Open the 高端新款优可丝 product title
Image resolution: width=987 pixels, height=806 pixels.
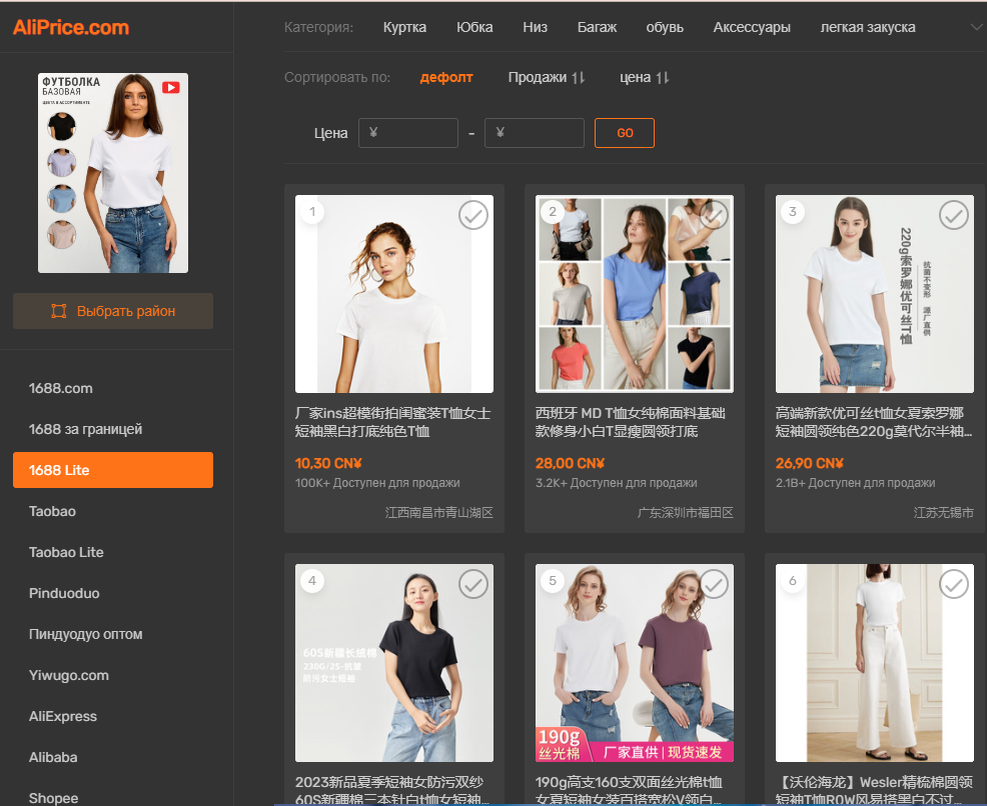tap(874, 422)
